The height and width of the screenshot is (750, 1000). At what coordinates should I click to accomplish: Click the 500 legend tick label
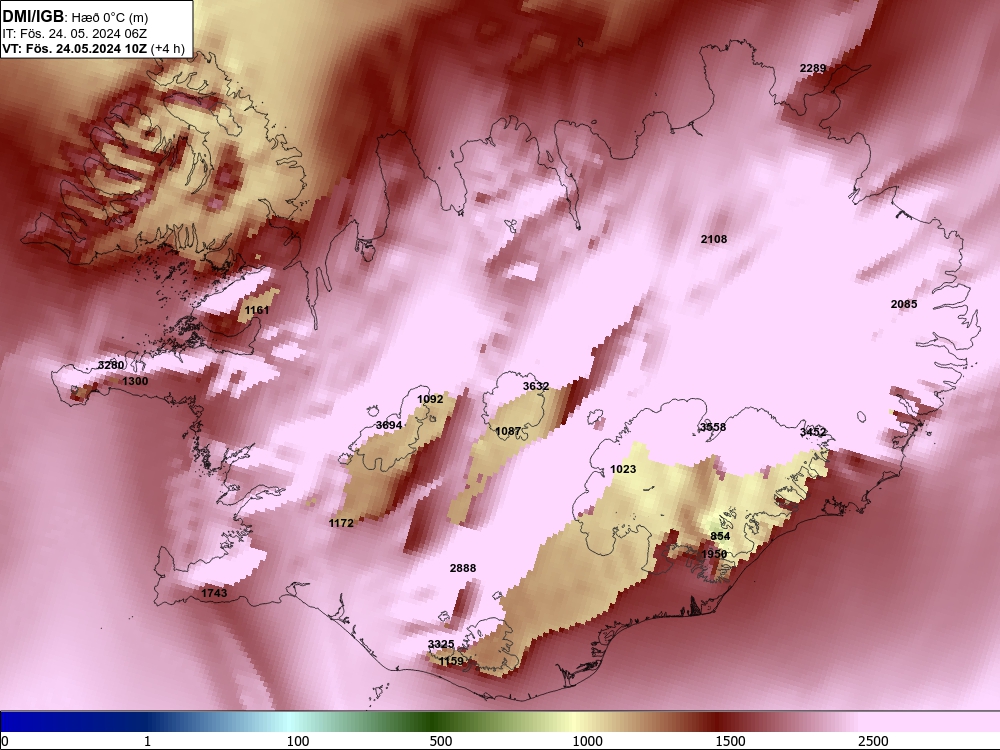(x=441, y=741)
